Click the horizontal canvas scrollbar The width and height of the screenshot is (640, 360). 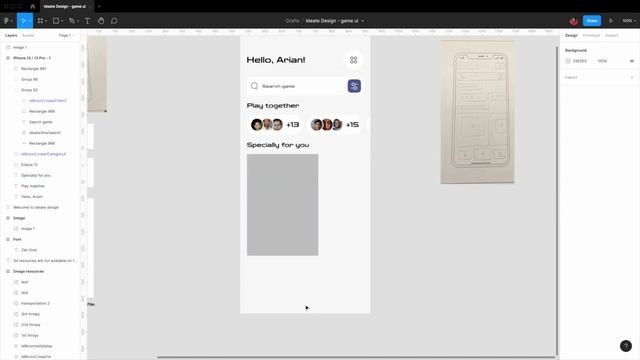tap(357, 357)
